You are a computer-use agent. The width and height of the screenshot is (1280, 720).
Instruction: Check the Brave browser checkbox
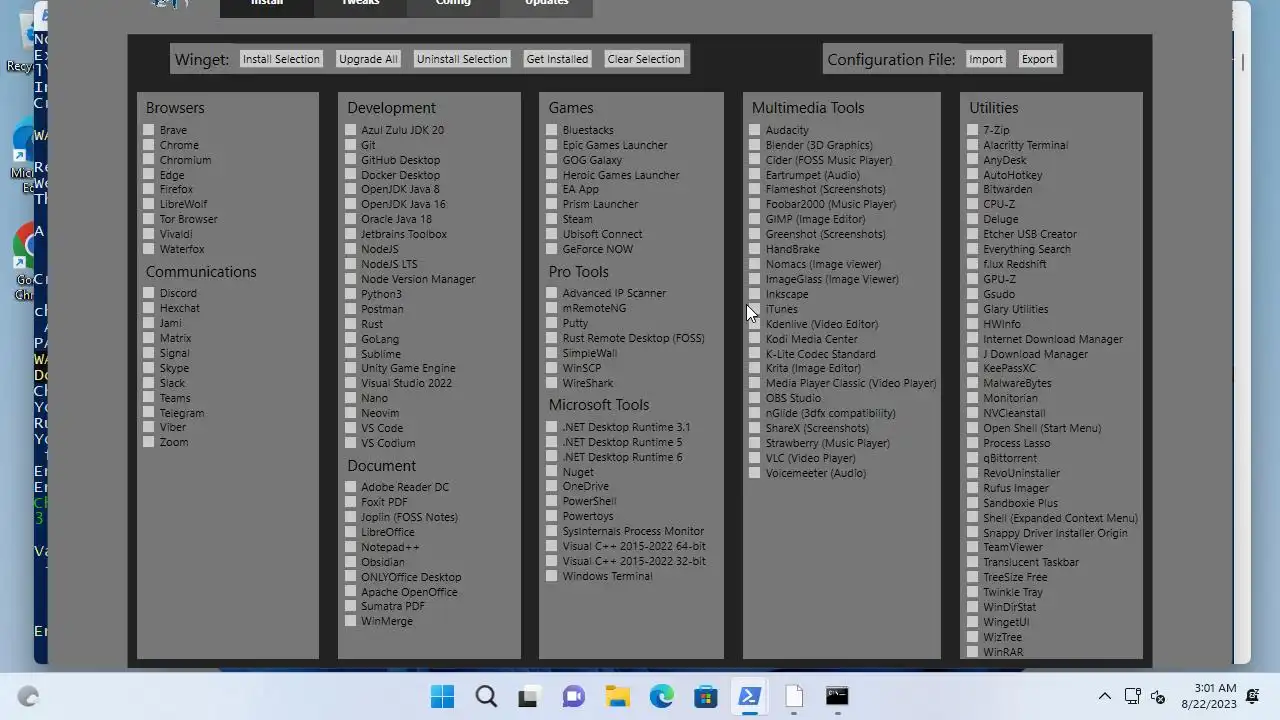point(149,130)
